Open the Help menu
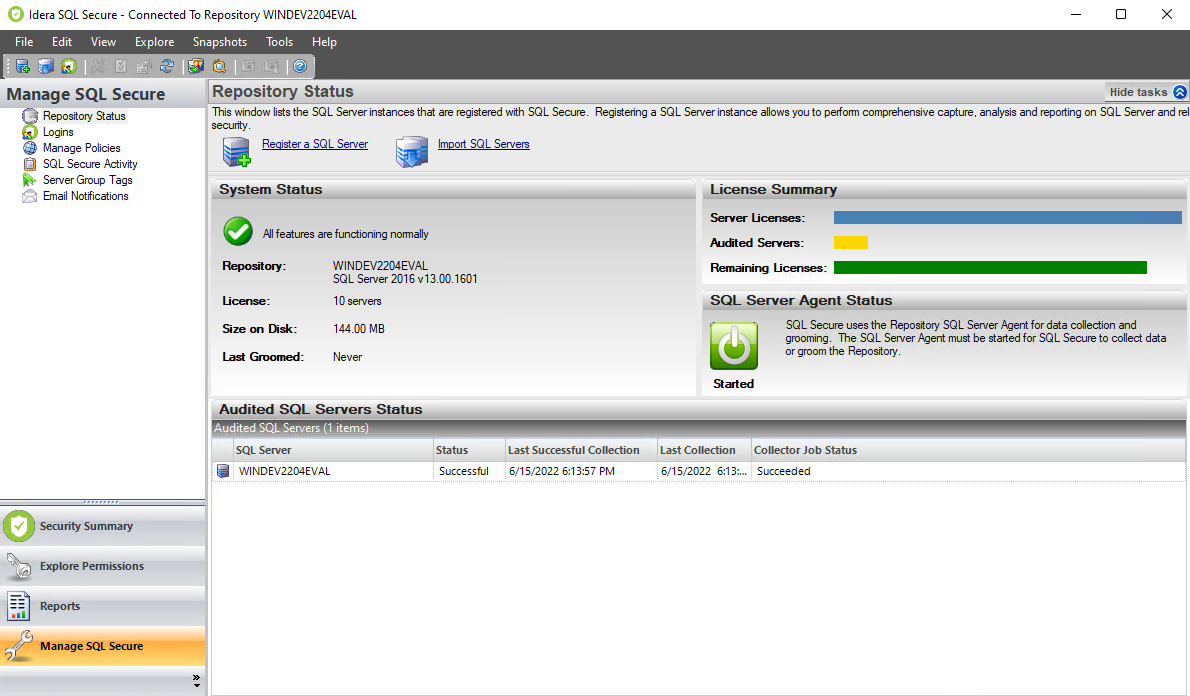 click(324, 42)
